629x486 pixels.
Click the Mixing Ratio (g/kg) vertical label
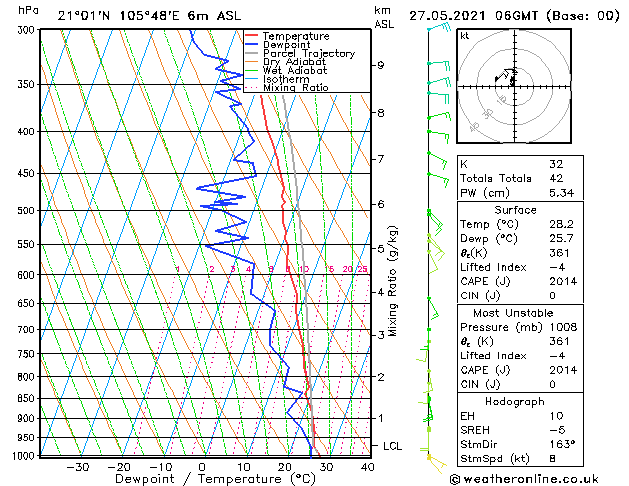click(392, 281)
